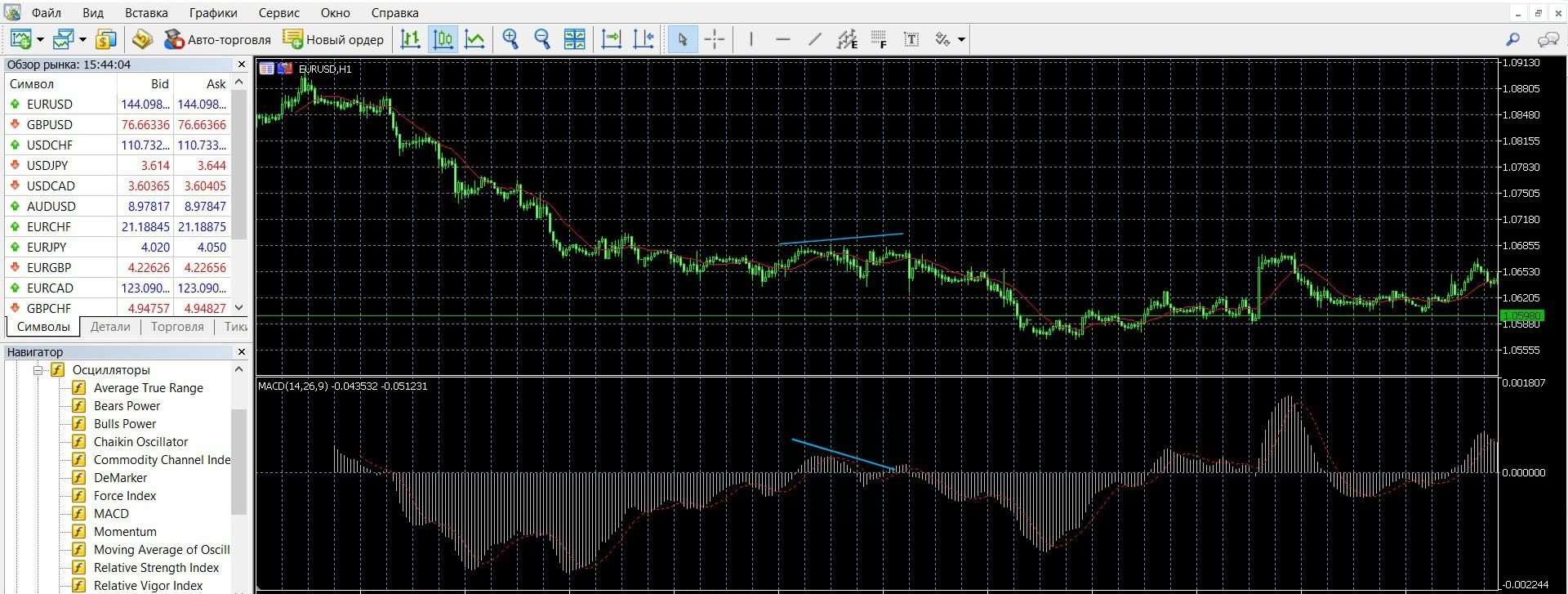Toggle chart auto-scroll icon

612,39
